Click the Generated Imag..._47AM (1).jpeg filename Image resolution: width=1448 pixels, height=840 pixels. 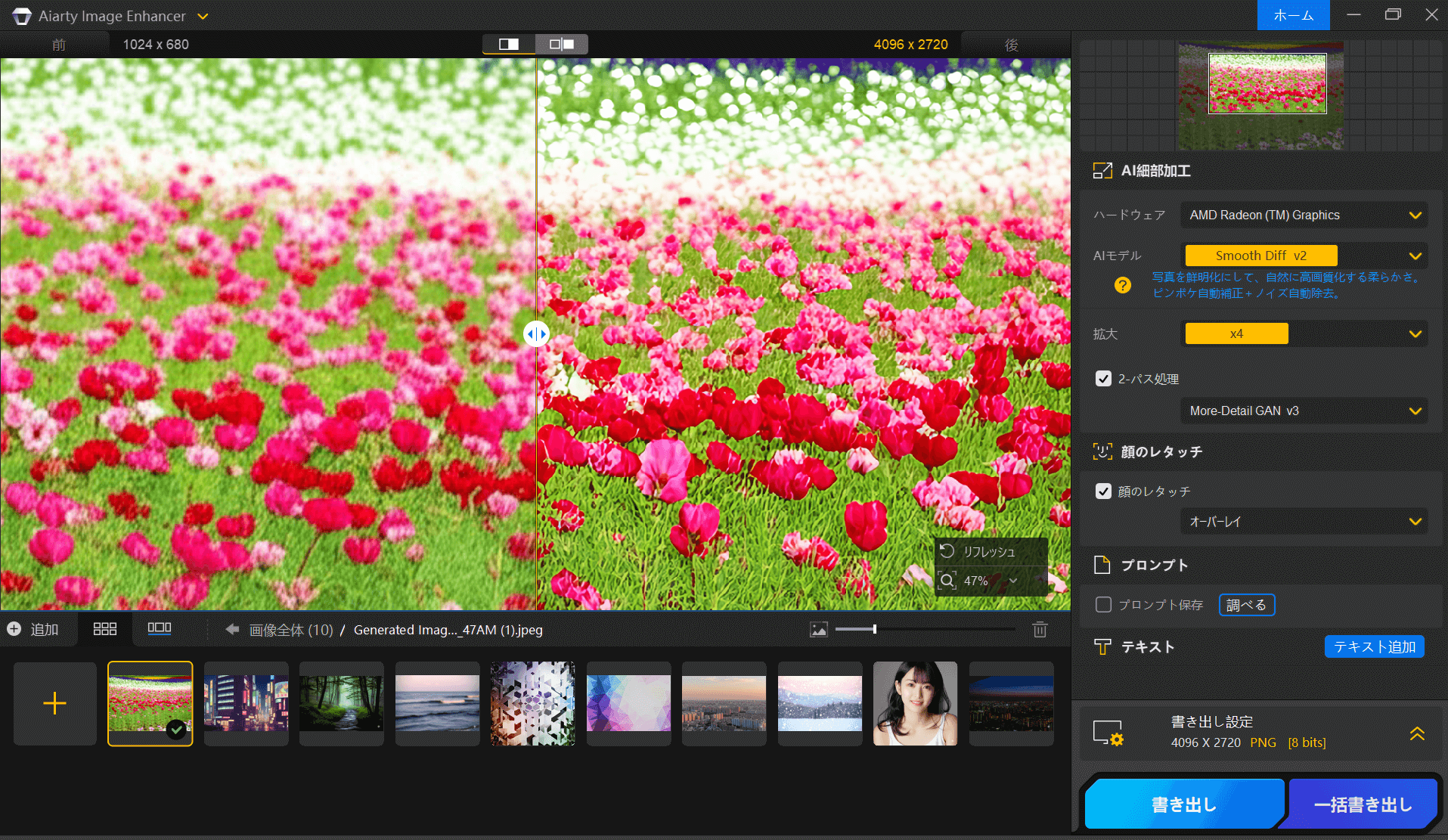(448, 630)
